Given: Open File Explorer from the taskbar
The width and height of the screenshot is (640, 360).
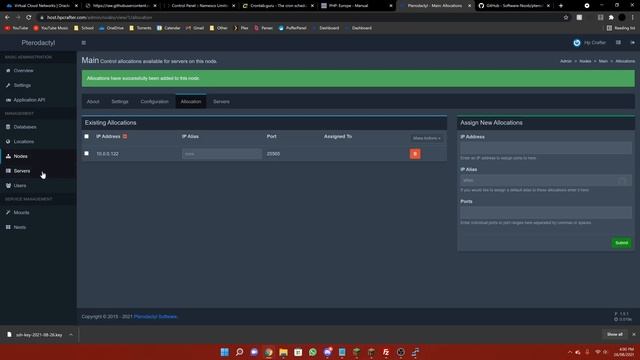Looking at the screenshot, I should pos(283,352).
